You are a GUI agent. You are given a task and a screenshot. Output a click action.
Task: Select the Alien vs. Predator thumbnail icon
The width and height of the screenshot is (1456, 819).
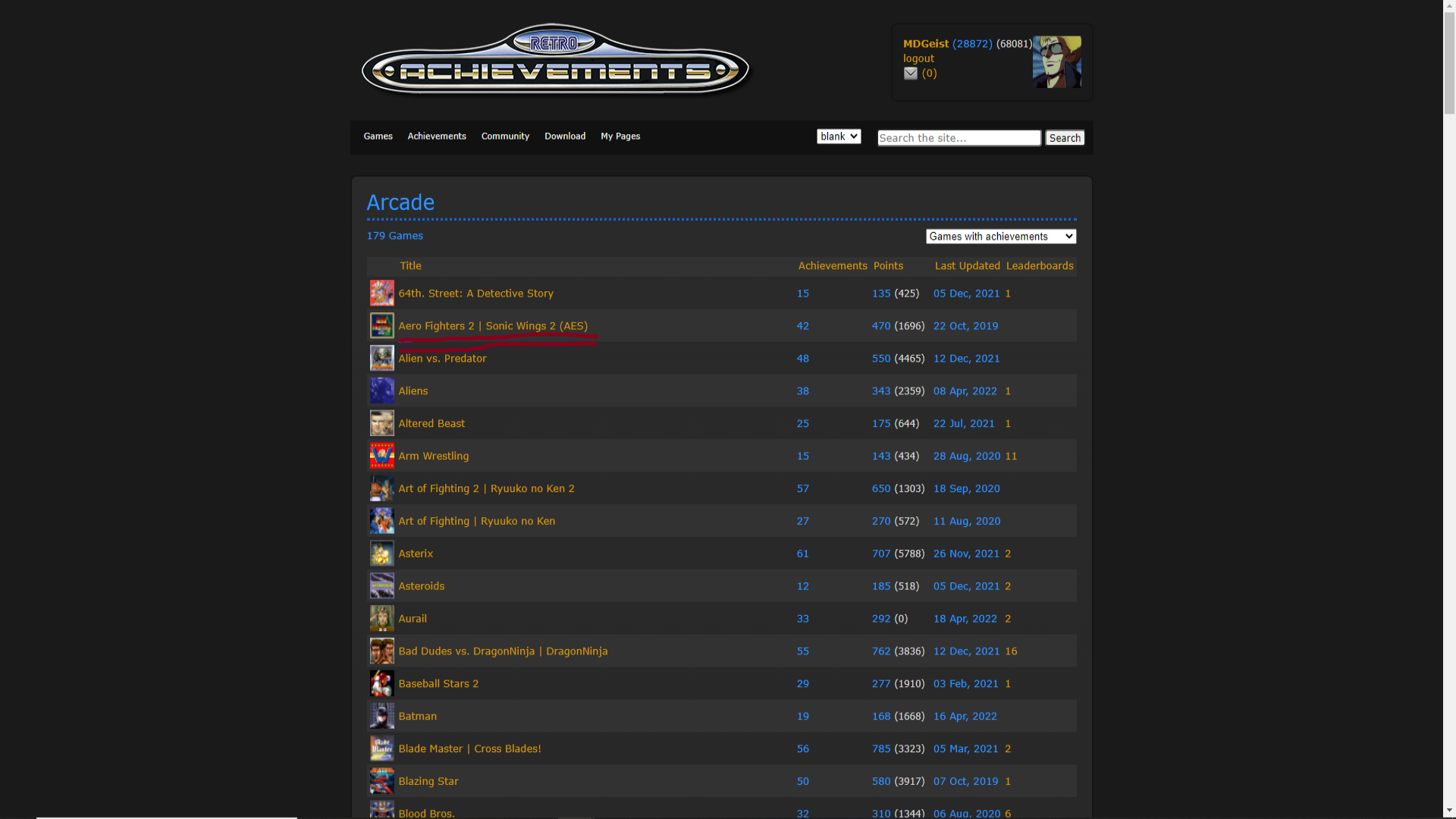tap(381, 359)
